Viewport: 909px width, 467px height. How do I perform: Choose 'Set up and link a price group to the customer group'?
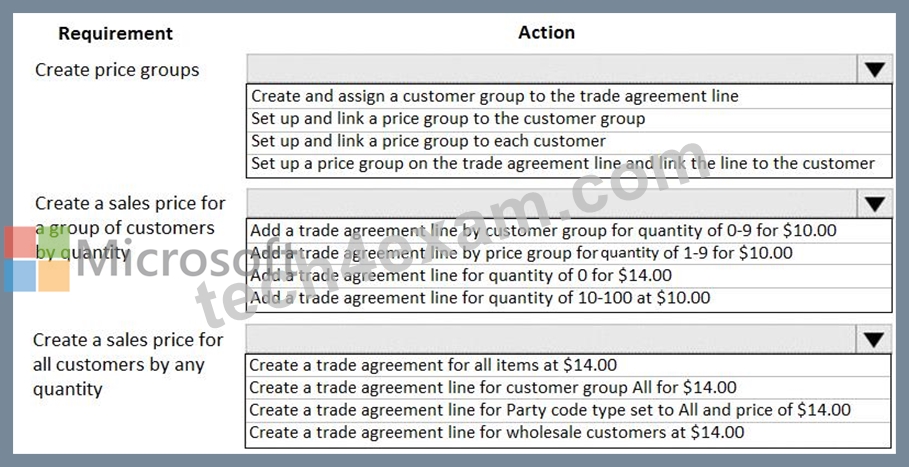pos(569,119)
